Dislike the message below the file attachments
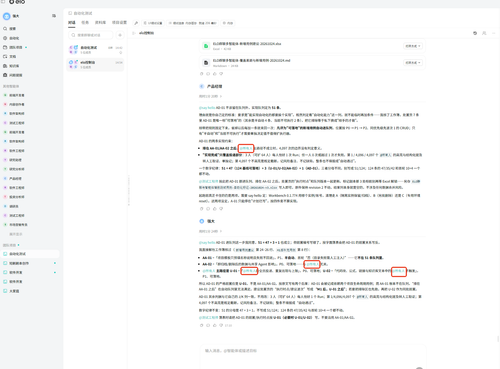500x369 pixels. (221, 74)
